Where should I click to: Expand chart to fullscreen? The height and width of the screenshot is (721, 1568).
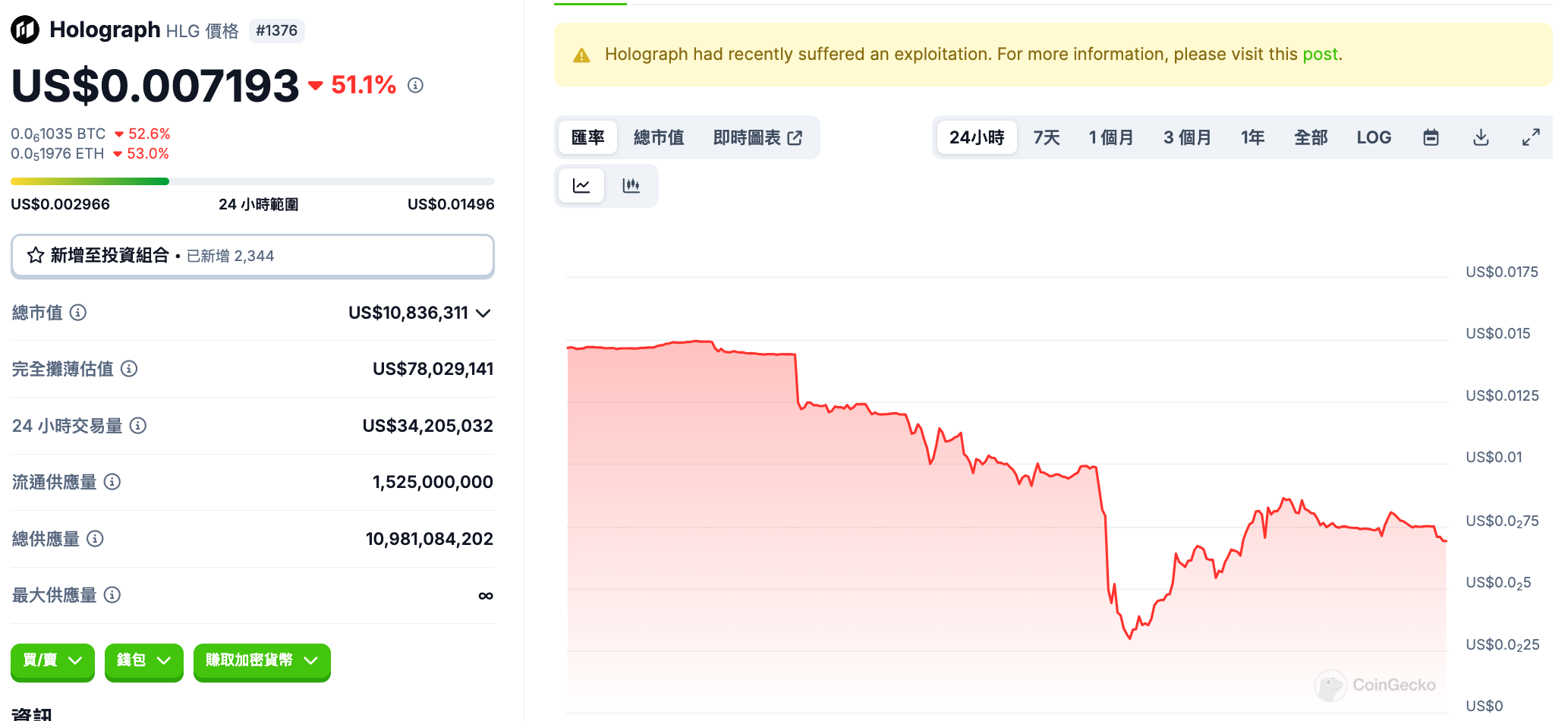(x=1531, y=137)
